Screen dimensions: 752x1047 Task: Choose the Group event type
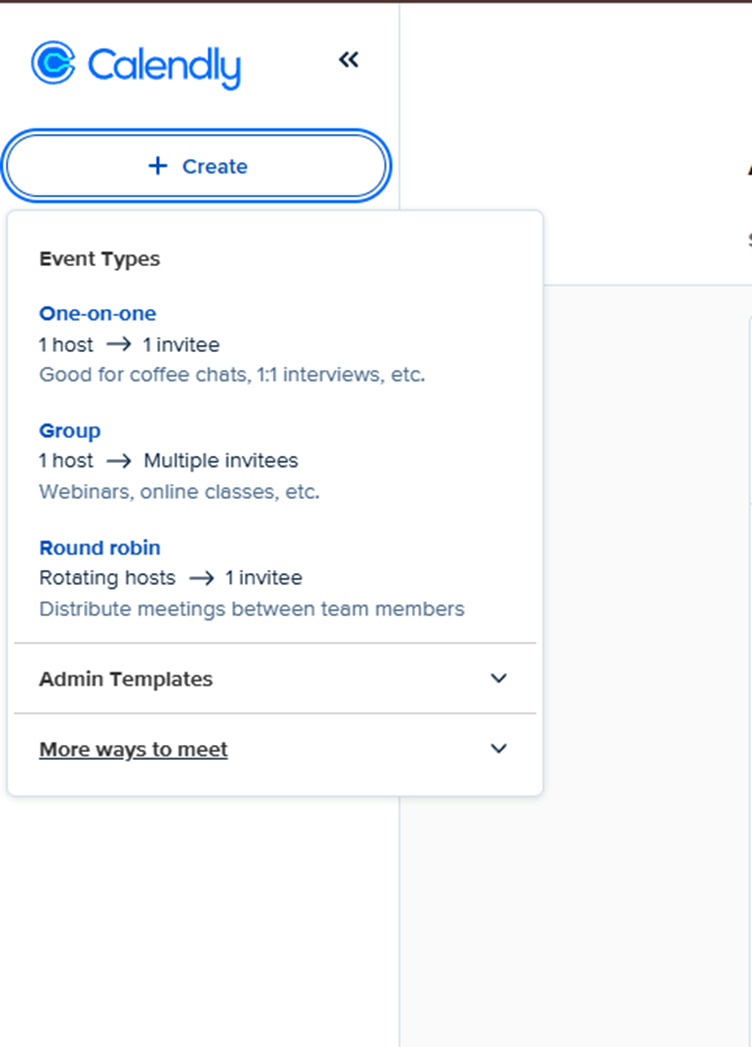(x=70, y=431)
